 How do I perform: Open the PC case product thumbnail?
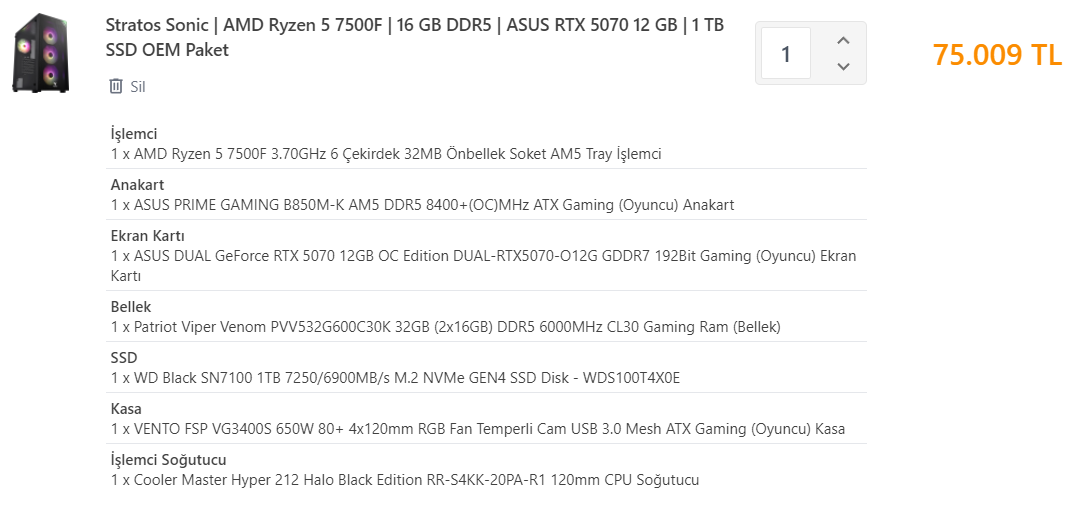(x=41, y=54)
